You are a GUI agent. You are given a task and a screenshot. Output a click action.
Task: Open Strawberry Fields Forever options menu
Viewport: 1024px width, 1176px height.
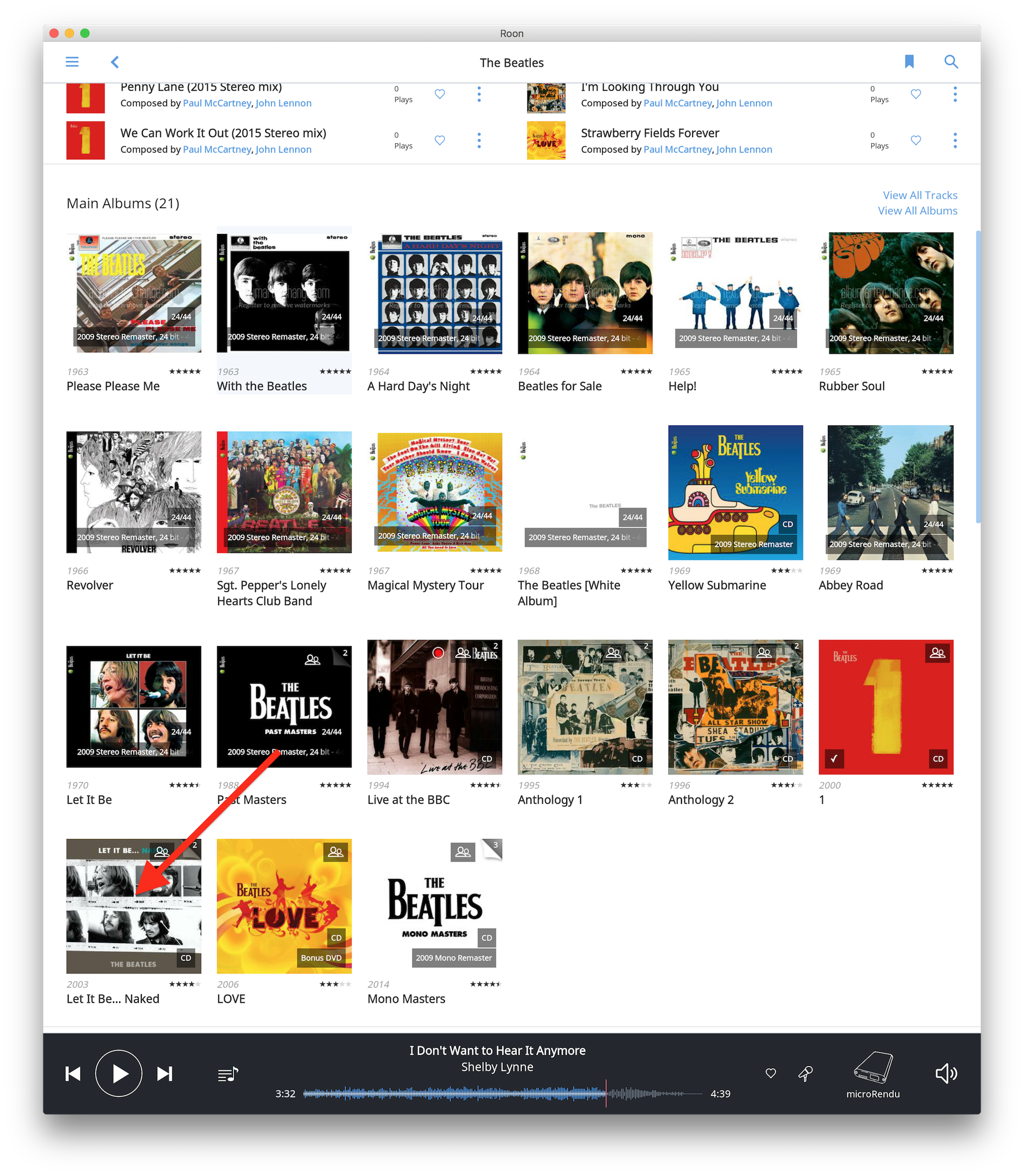point(955,140)
